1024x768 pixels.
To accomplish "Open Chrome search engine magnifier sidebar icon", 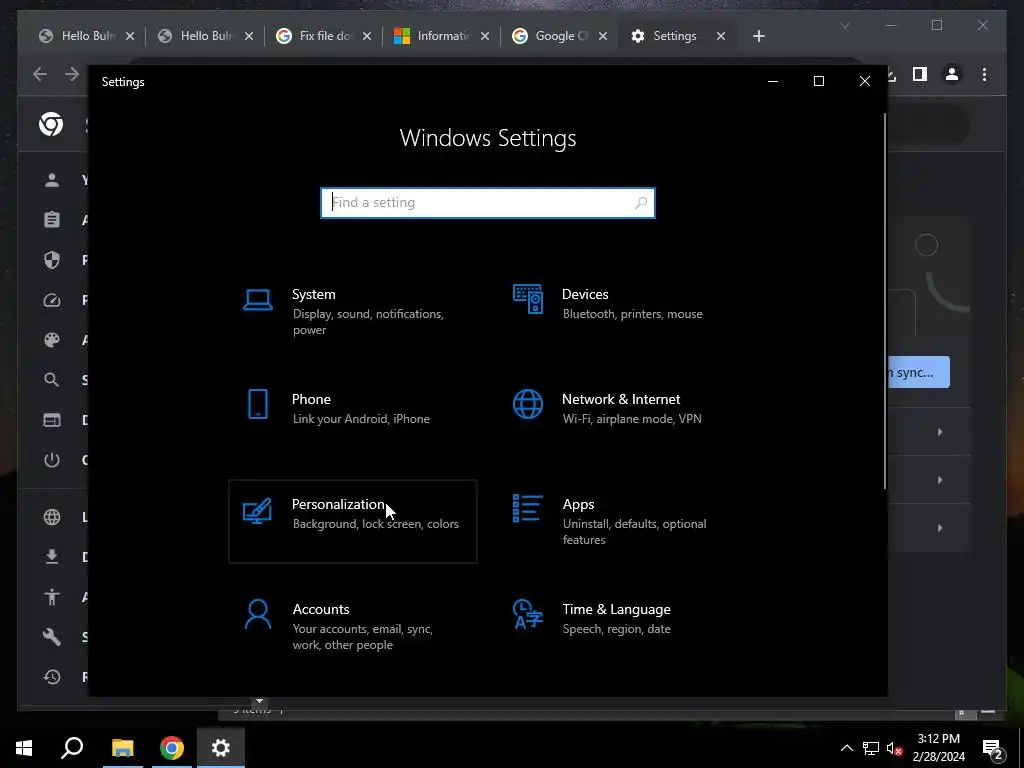I will pyautogui.click(x=52, y=379).
